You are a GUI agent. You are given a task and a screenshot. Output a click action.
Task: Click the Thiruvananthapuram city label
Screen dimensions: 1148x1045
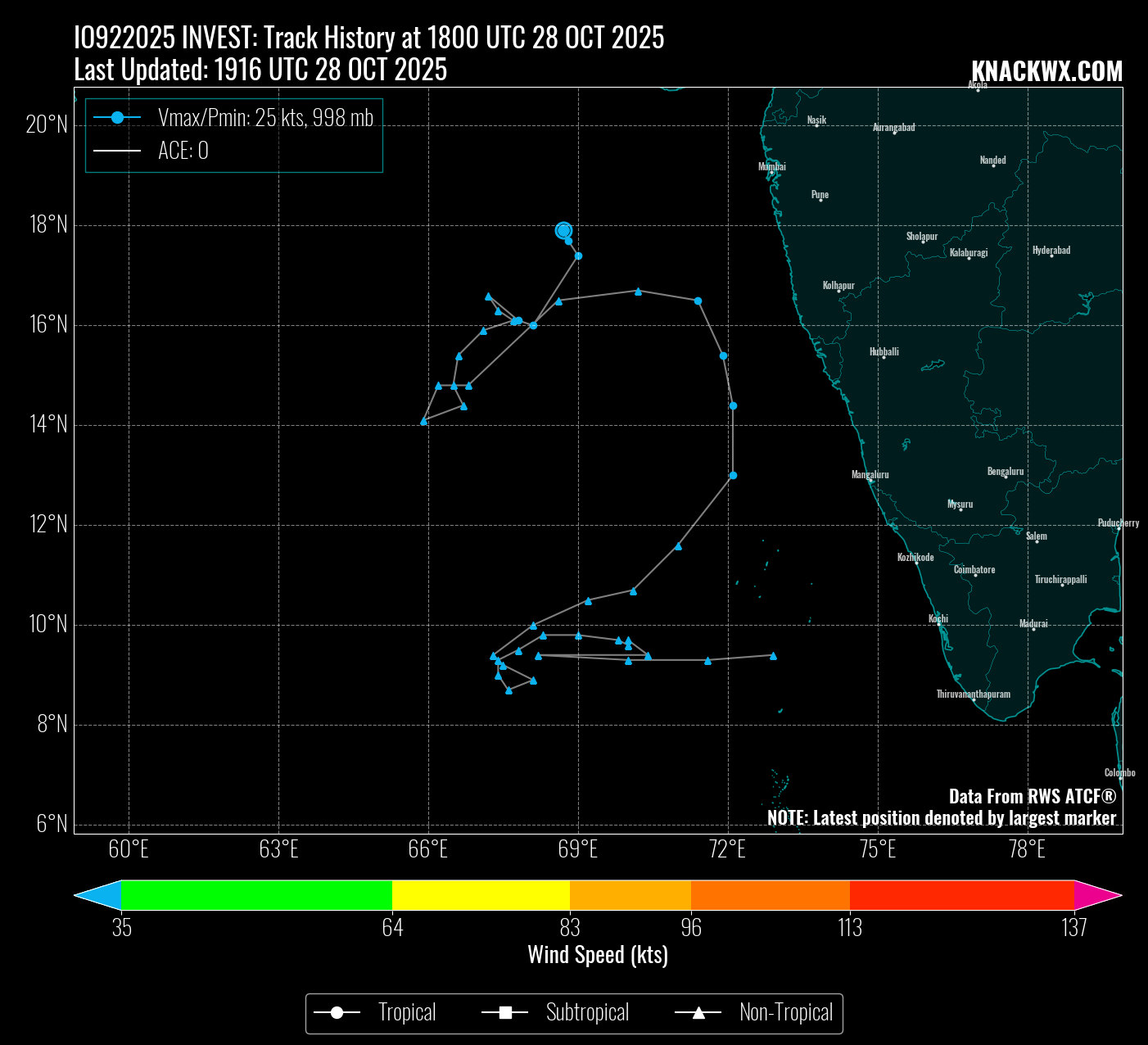pos(973,694)
